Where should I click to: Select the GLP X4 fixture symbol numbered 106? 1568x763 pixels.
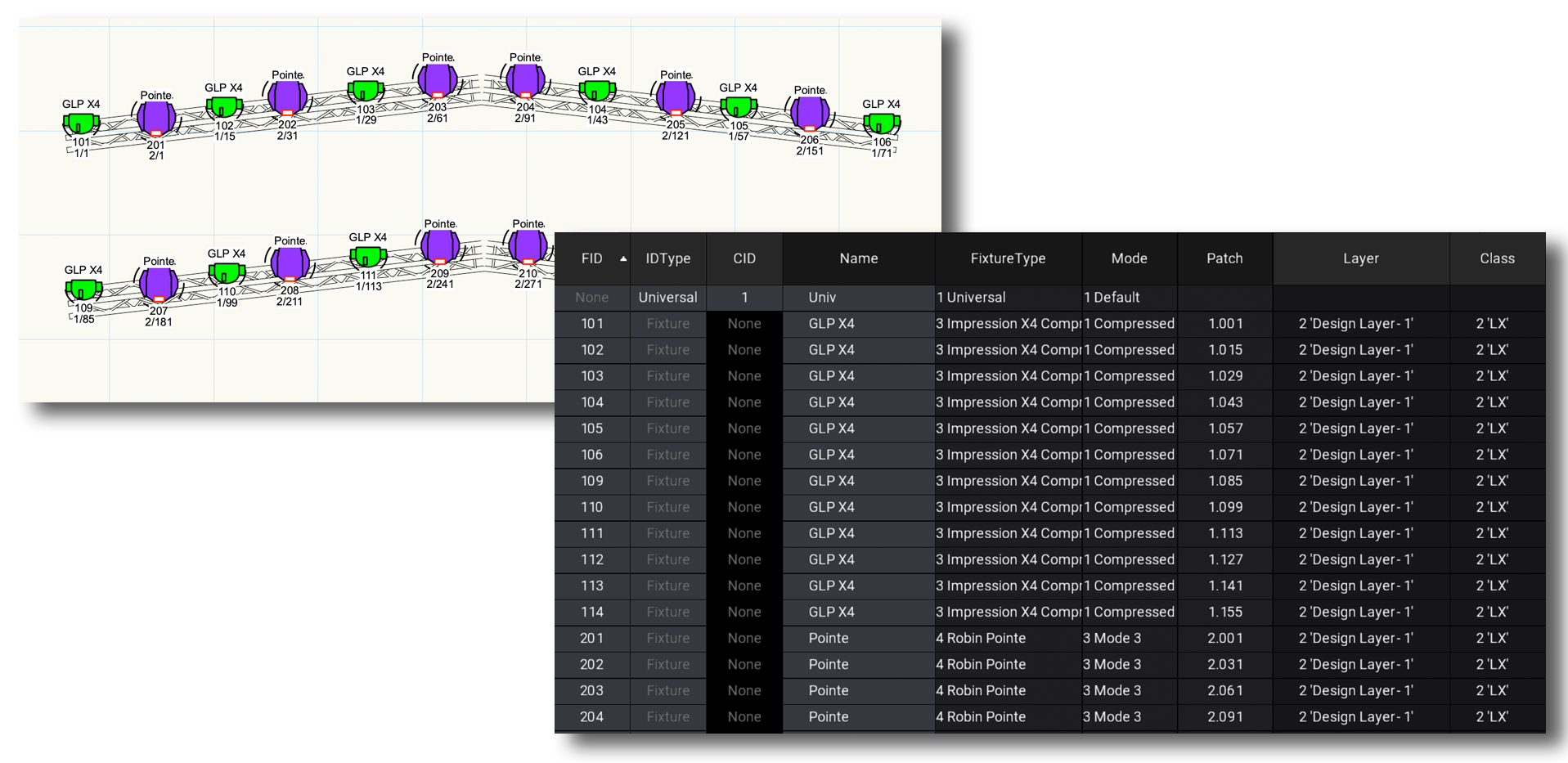pyautogui.click(x=882, y=123)
